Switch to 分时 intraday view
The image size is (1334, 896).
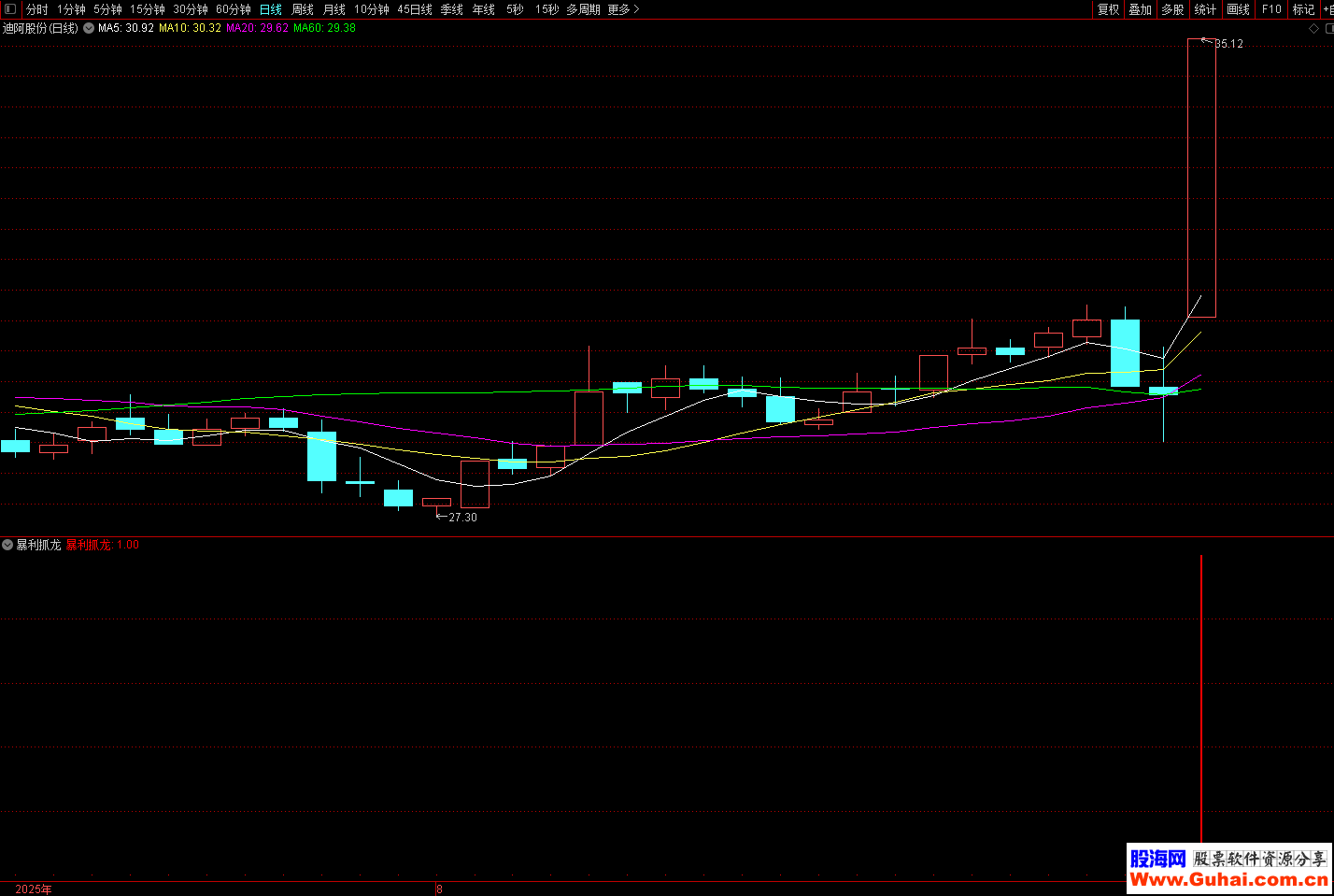(x=37, y=9)
